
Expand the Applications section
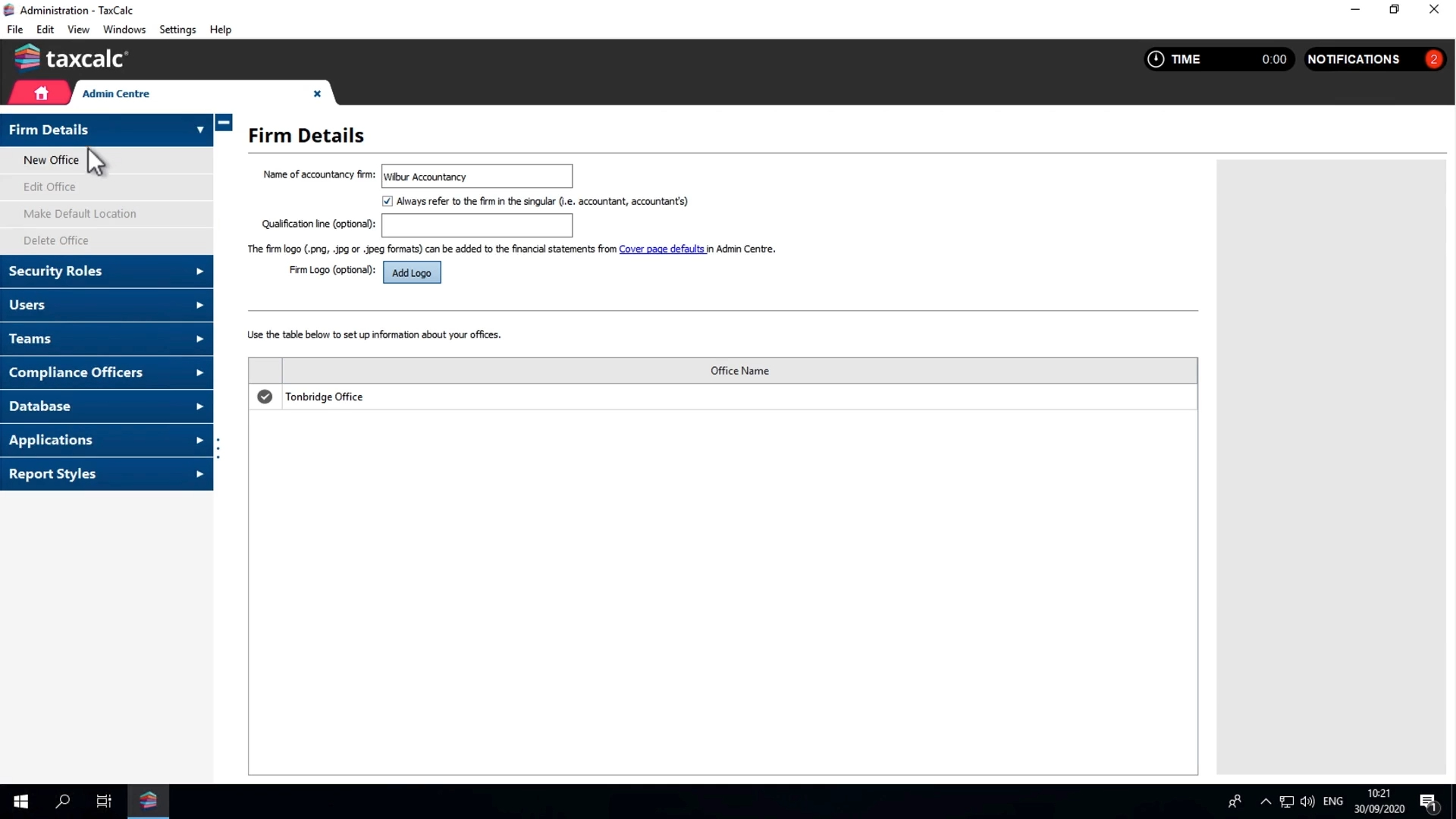click(x=106, y=440)
